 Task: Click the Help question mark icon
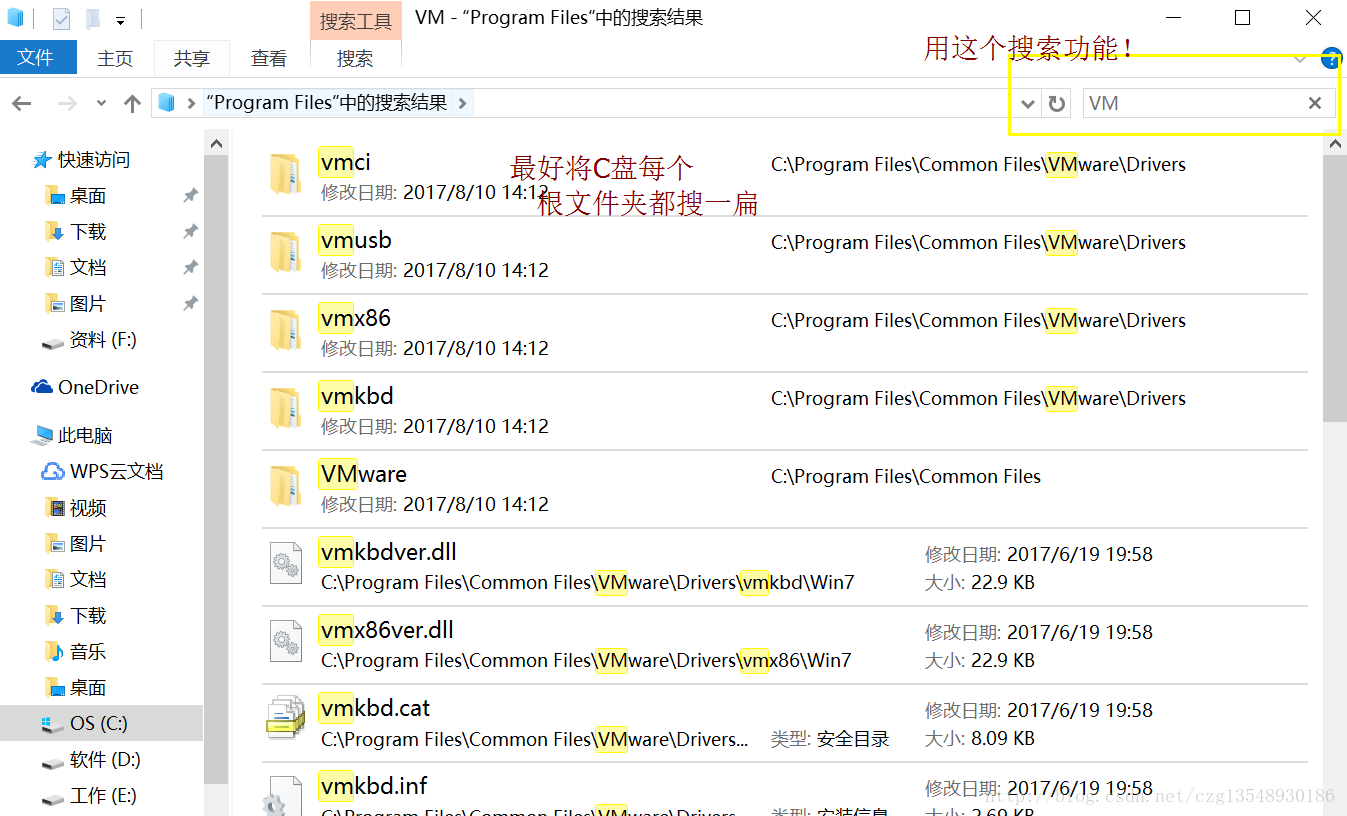pos(1331,59)
